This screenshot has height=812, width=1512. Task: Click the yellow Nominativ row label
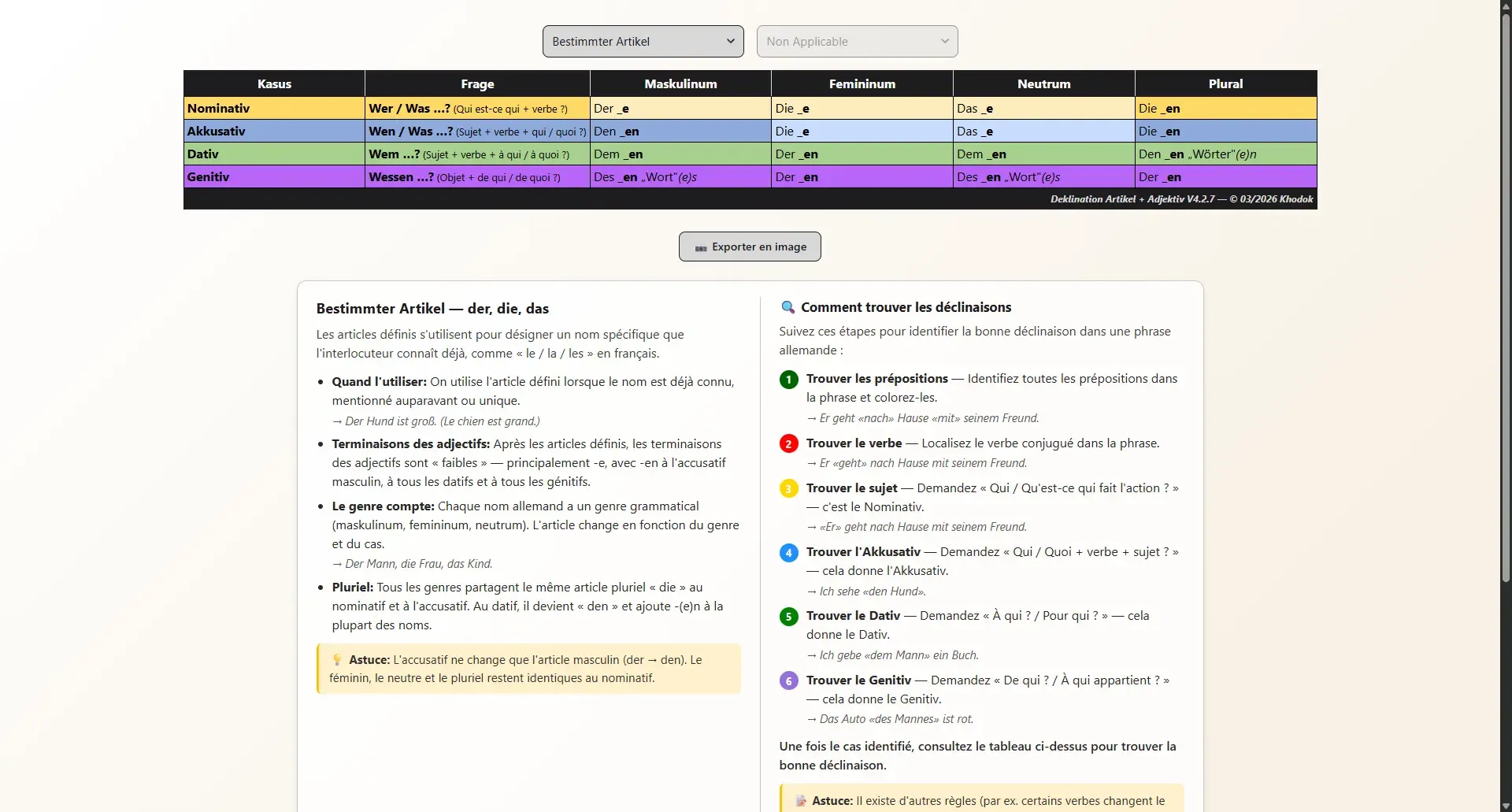click(274, 108)
